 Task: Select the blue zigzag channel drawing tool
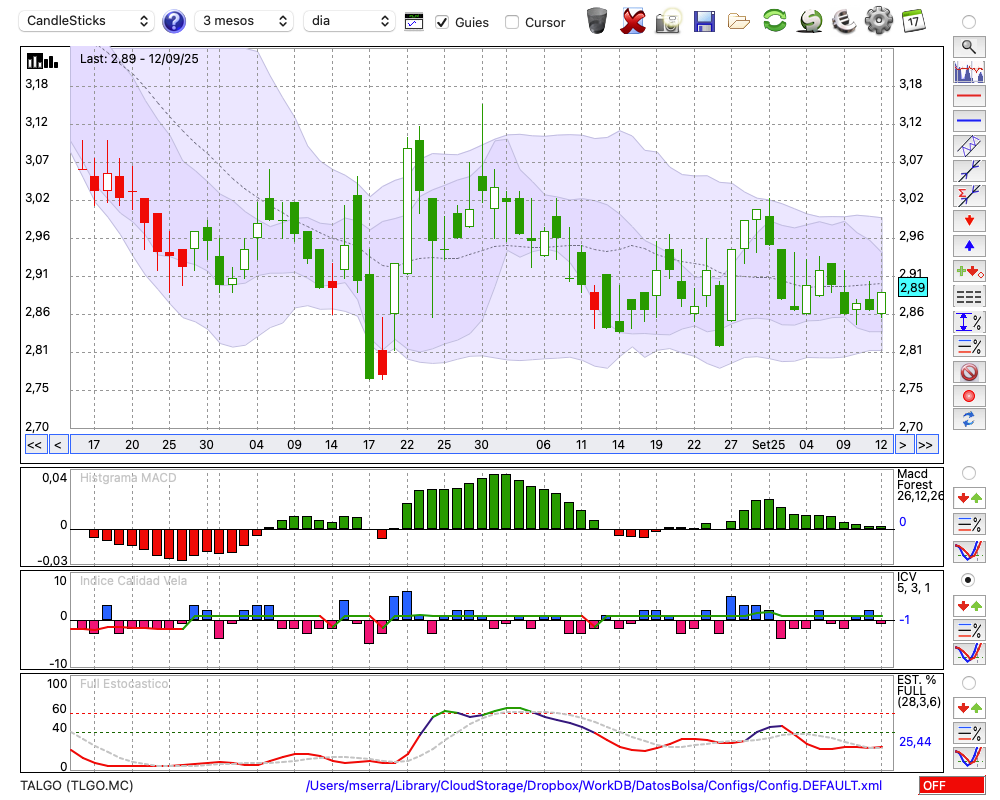[x=969, y=146]
